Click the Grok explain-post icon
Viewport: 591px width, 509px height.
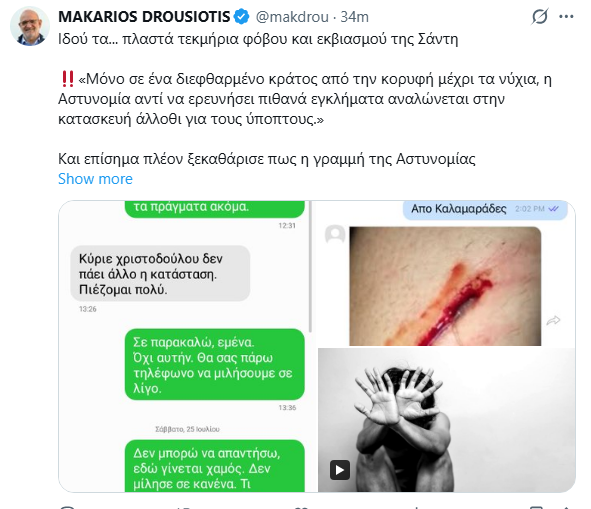(x=540, y=17)
